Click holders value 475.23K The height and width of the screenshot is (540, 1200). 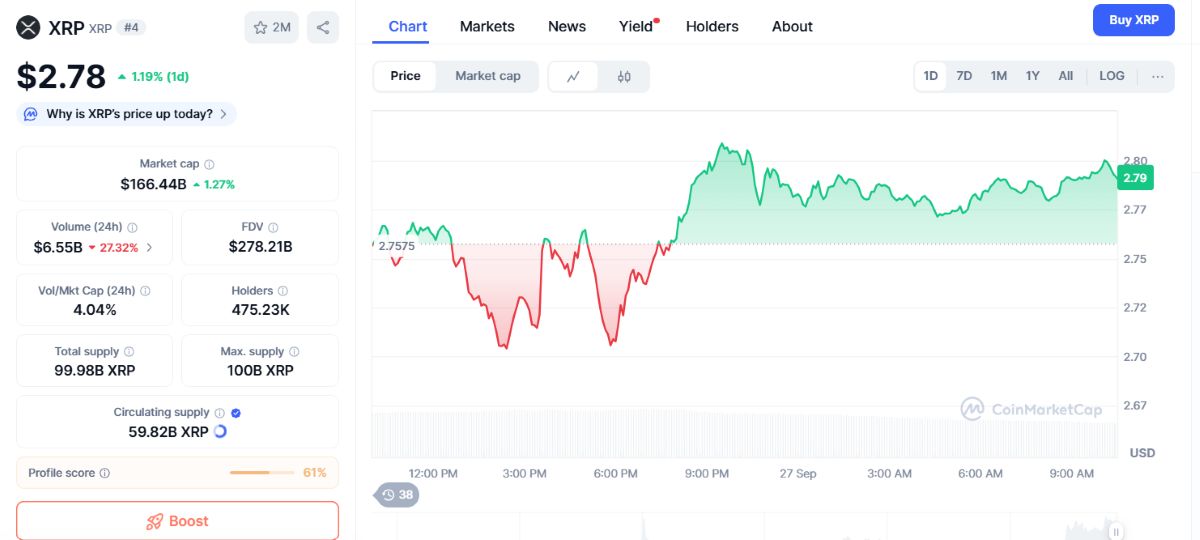pyautogui.click(x=260, y=310)
